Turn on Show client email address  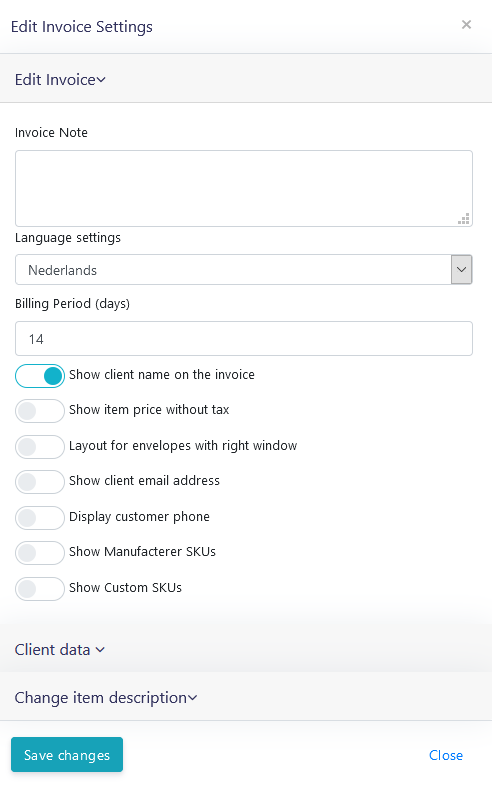tap(40, 482)
